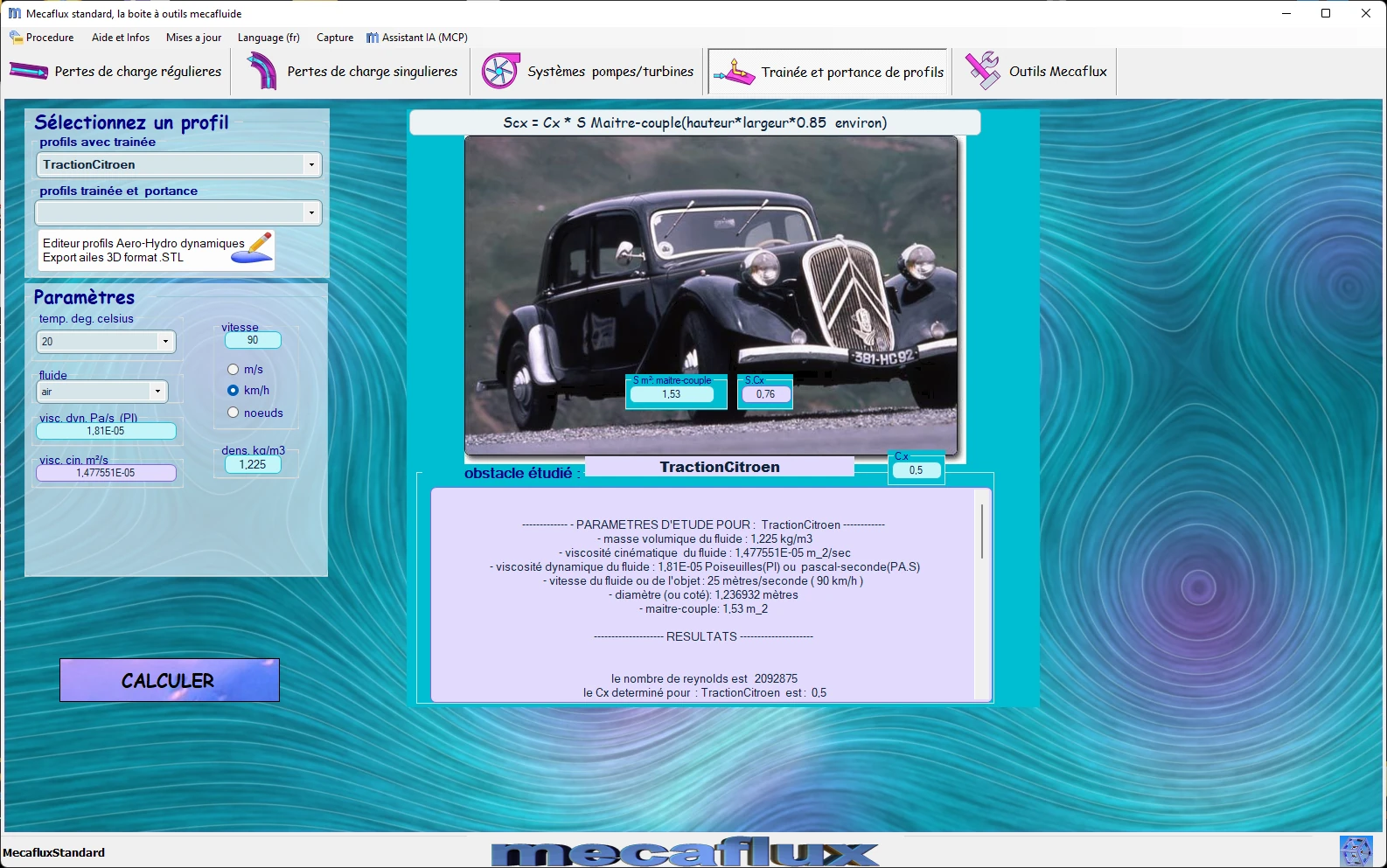The width and height of the screenshot is (1387, 868).
Task: Minimize the Mecaflux window
Action: click(1286, 13)
